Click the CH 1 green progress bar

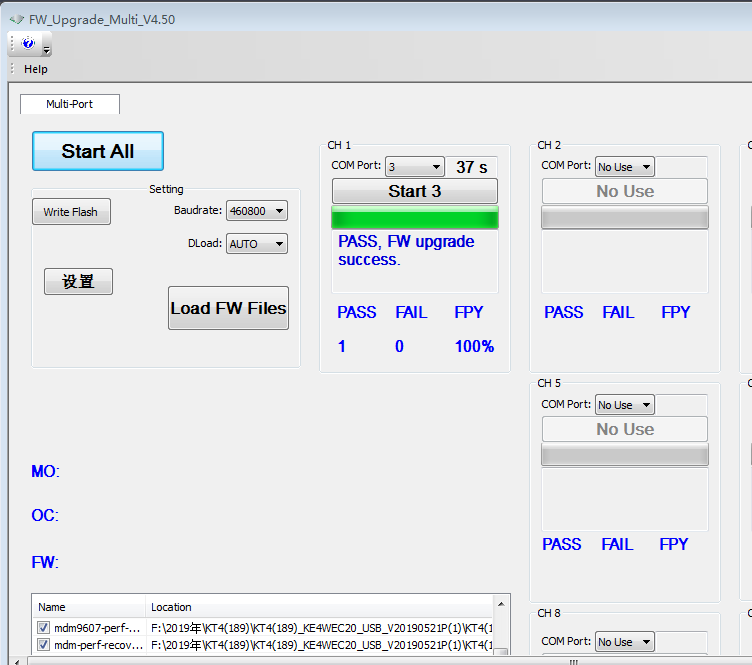pyautogui.click(x=414, y=218)
